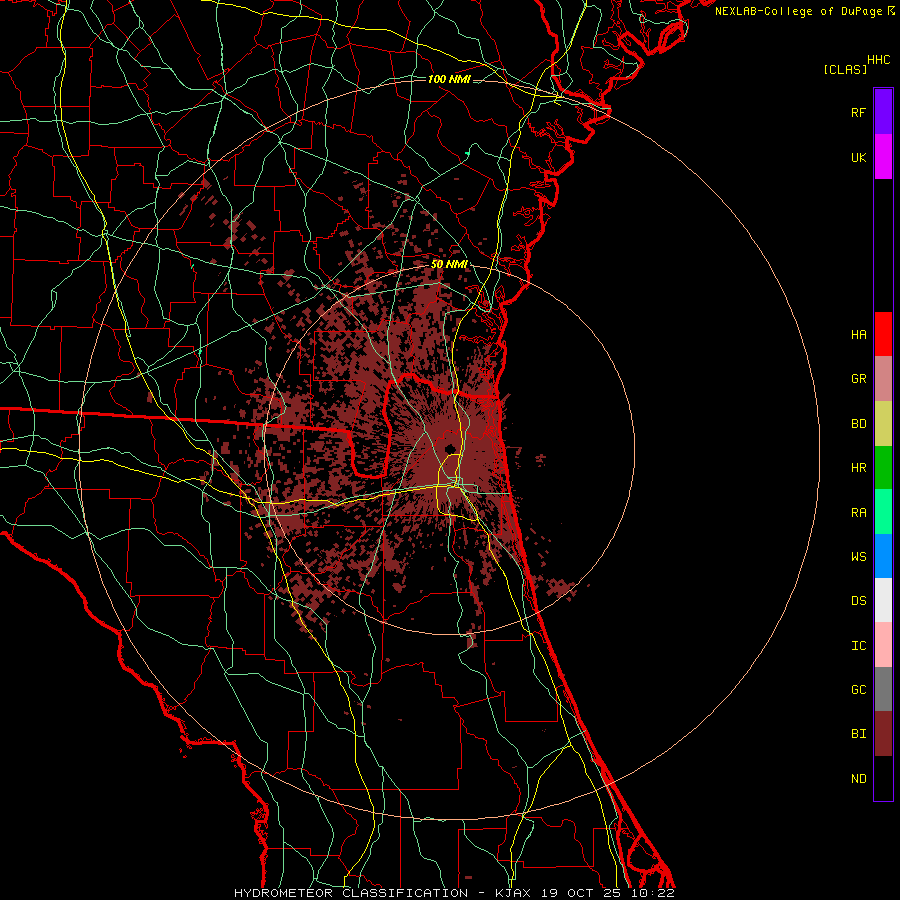The height and width of the screenshot is (900, 900).
Task: Click the 'GC' legend label
Action: click(x=858, y=689)
